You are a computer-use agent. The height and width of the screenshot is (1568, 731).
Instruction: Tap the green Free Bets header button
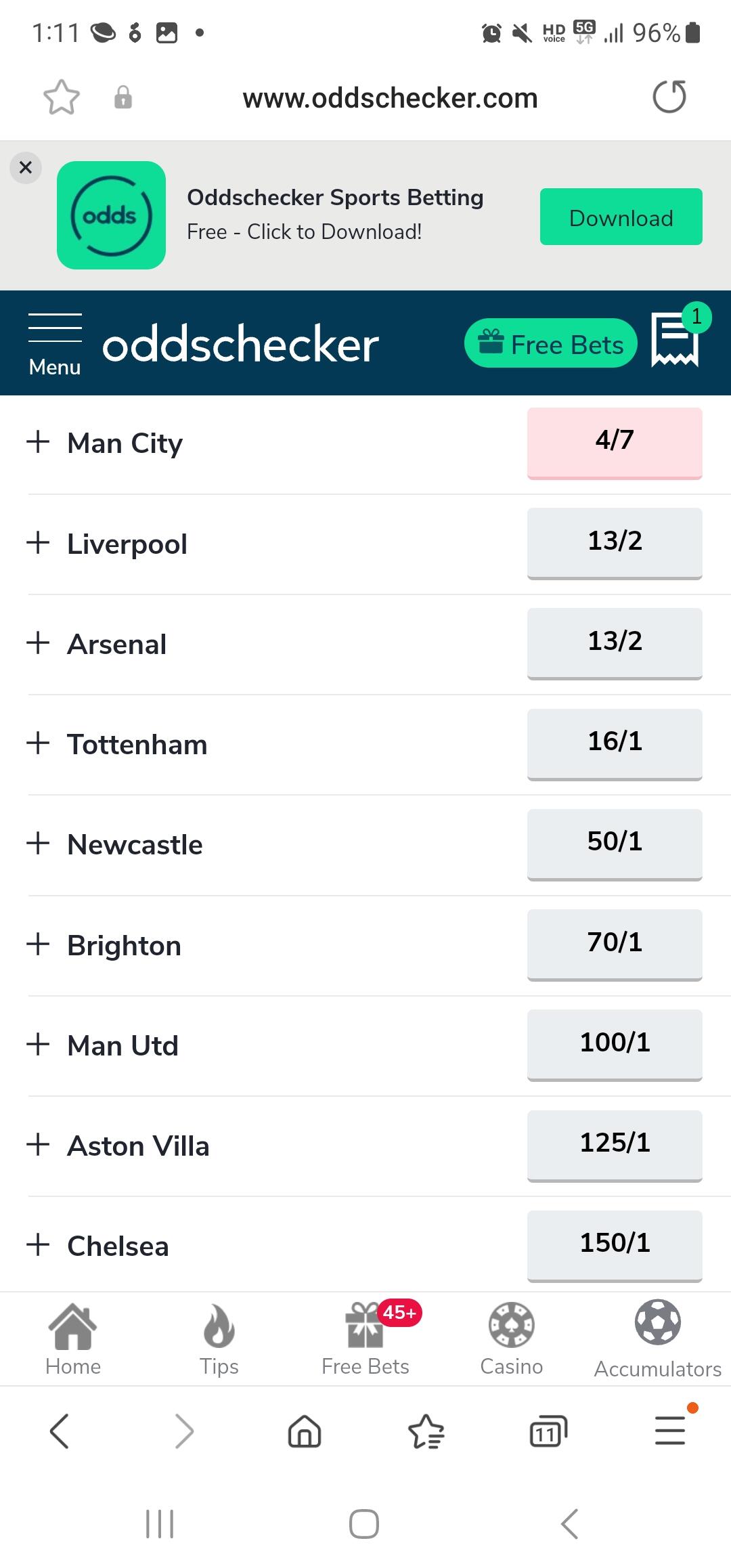coord(551,343)
